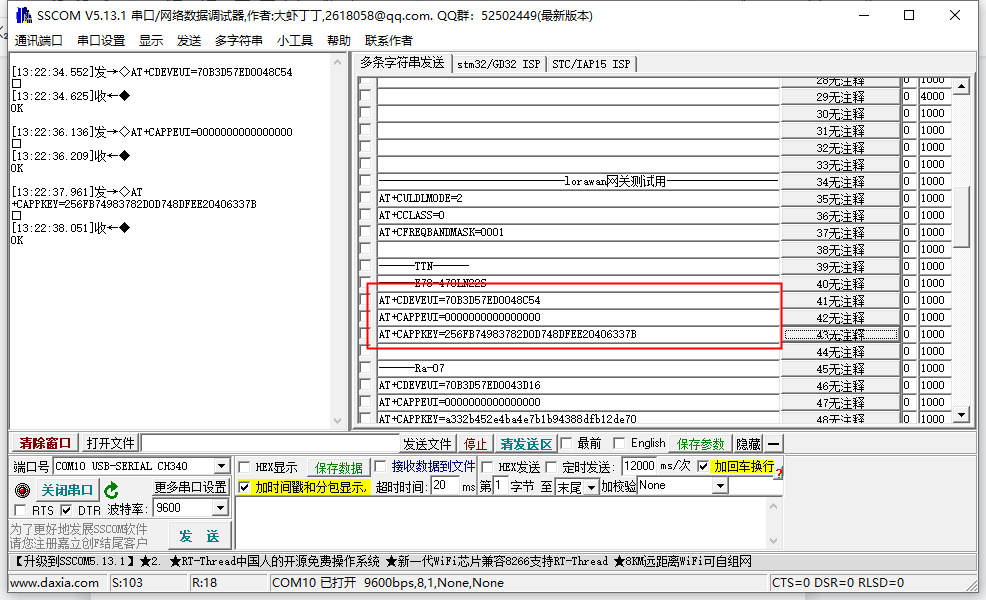The height and width of the screenshot is (600, 986).
Task: Open the 波特率 9600 baud rate dropdown
Action: (222, 510)
